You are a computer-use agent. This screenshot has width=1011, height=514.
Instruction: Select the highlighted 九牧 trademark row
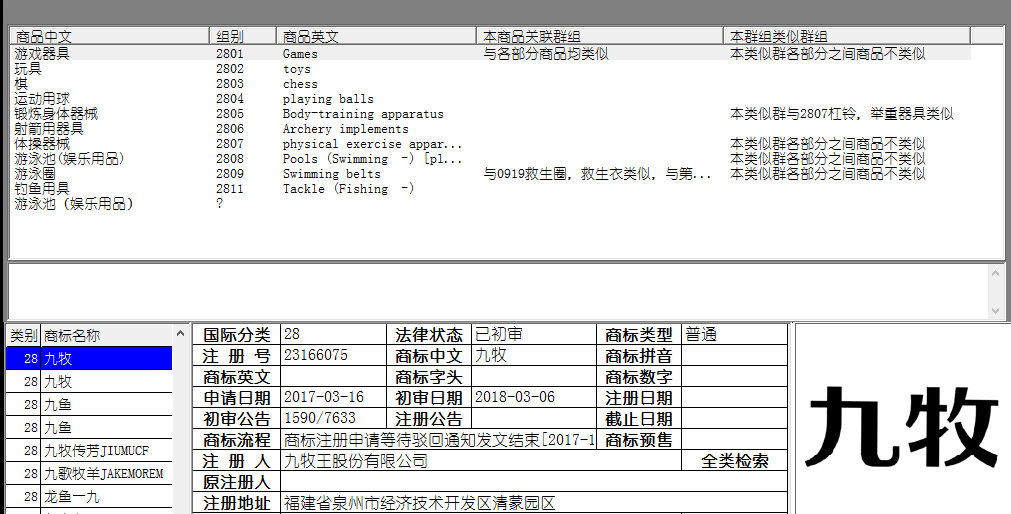click(89, 359)
